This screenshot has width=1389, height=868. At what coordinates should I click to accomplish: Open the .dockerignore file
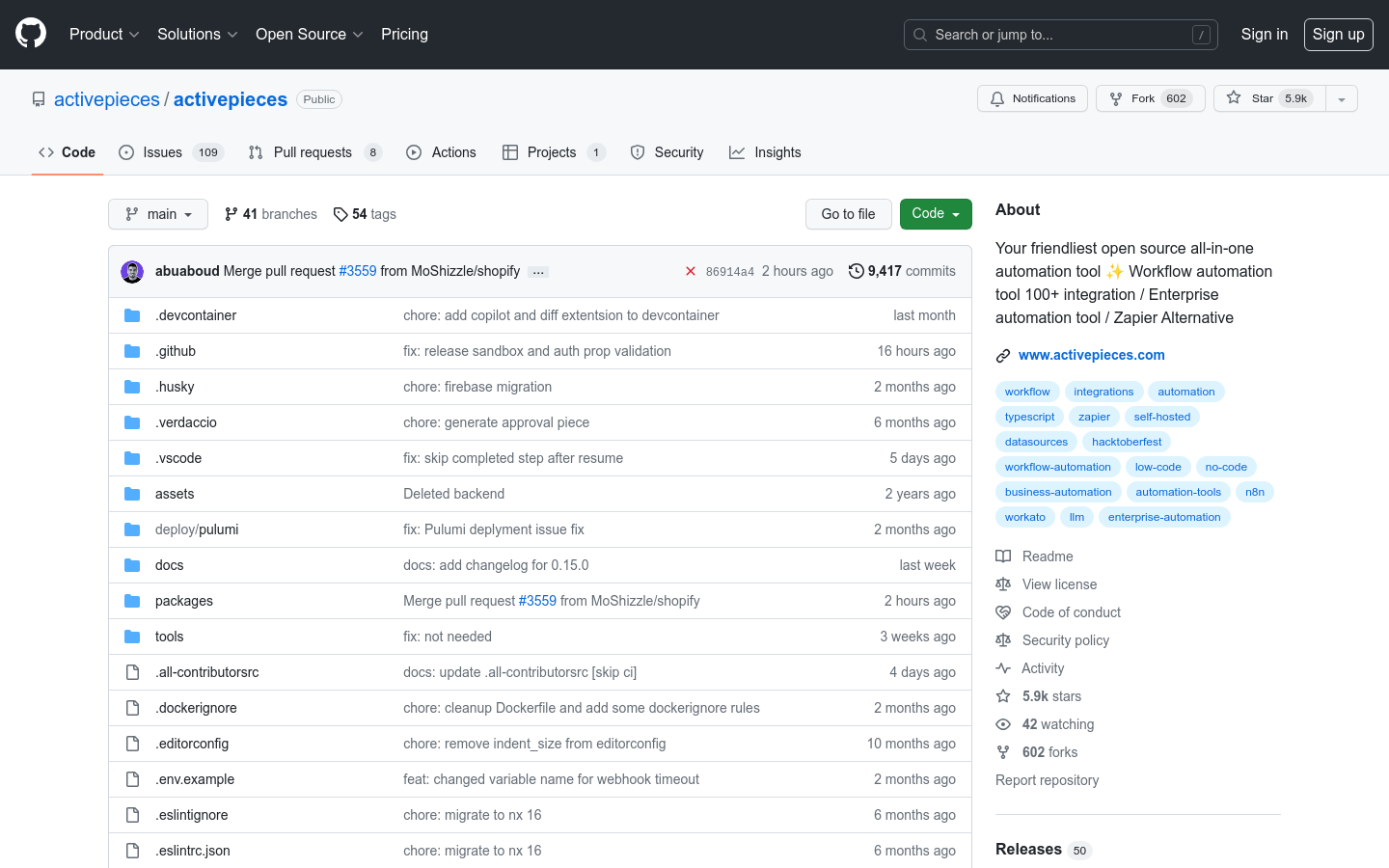(196, 708)
